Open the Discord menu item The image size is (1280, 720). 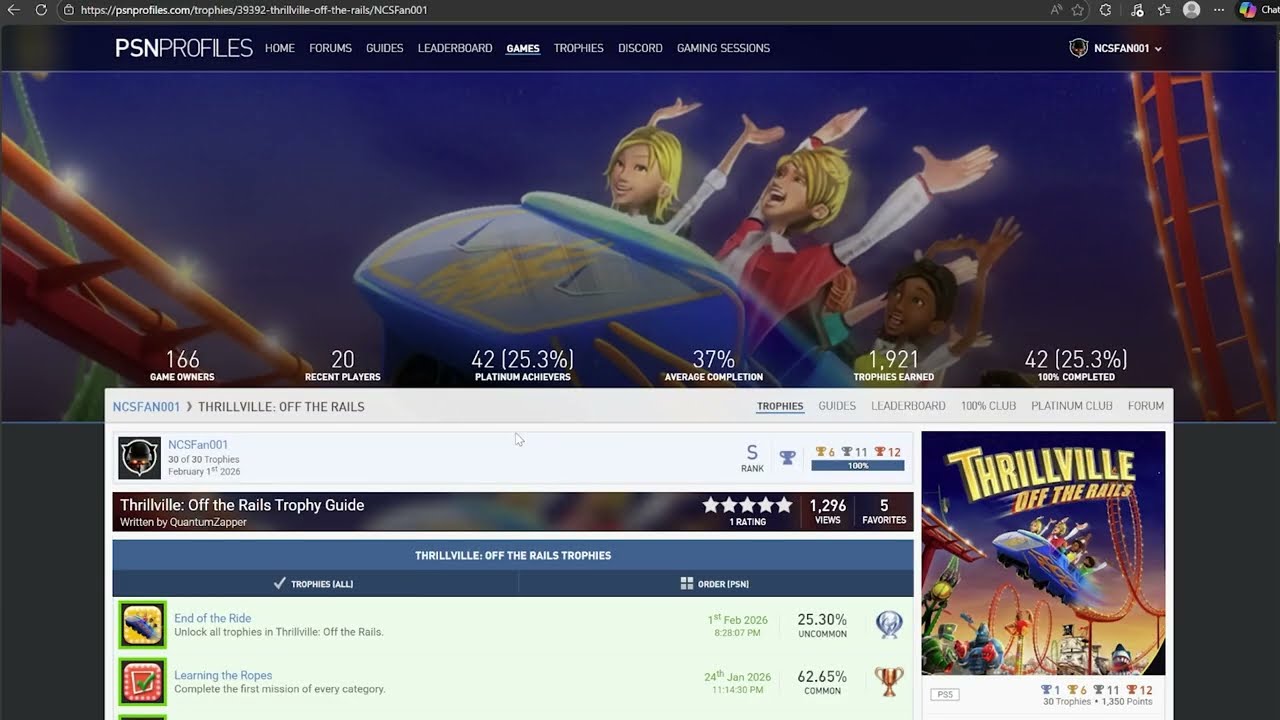(x=640, y=48)
